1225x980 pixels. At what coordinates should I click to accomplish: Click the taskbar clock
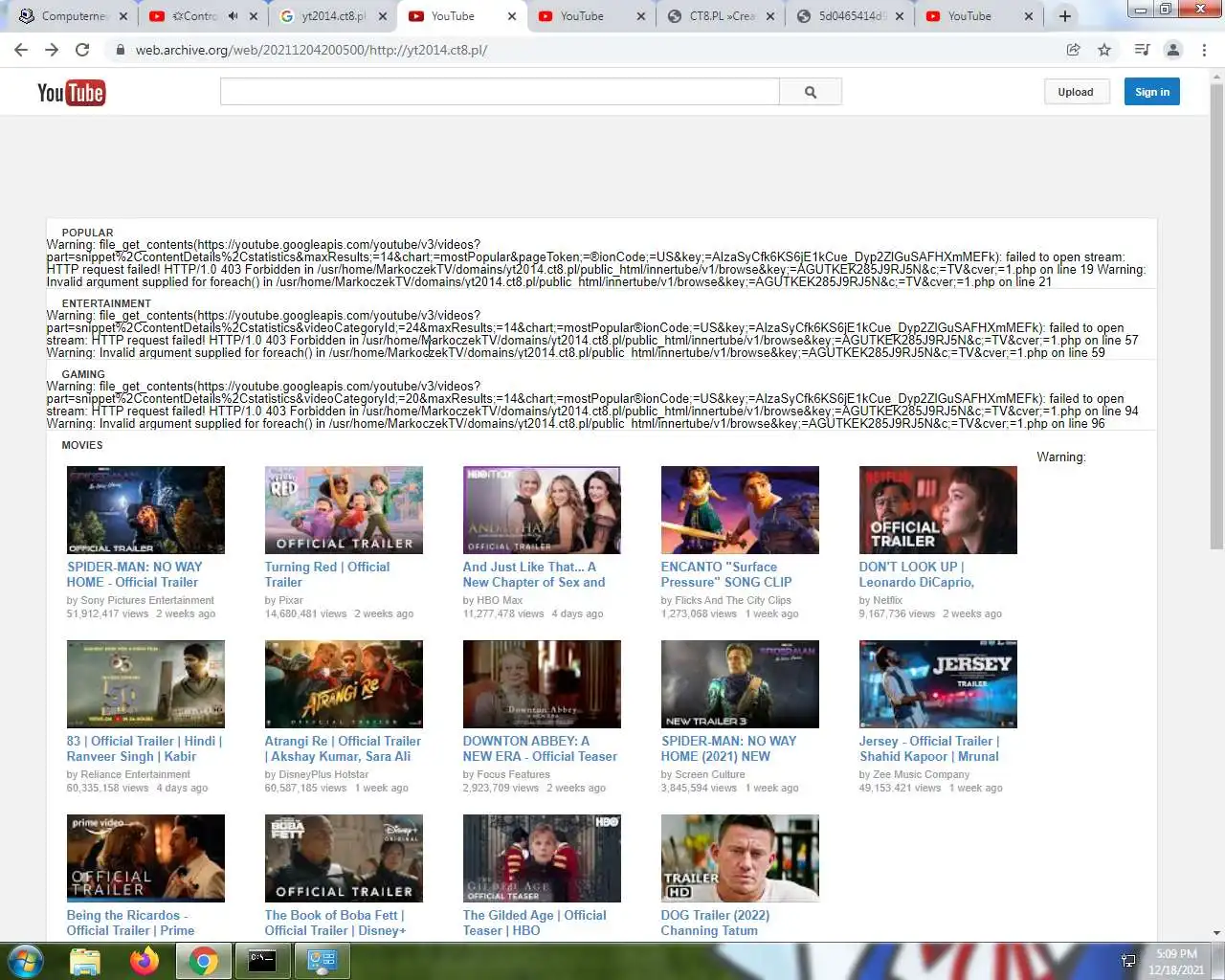point(1176,961)
